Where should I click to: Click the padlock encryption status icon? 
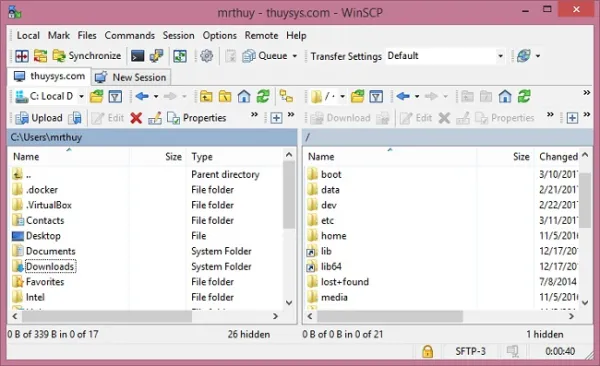pyautogui.click(x=427, y=351)
